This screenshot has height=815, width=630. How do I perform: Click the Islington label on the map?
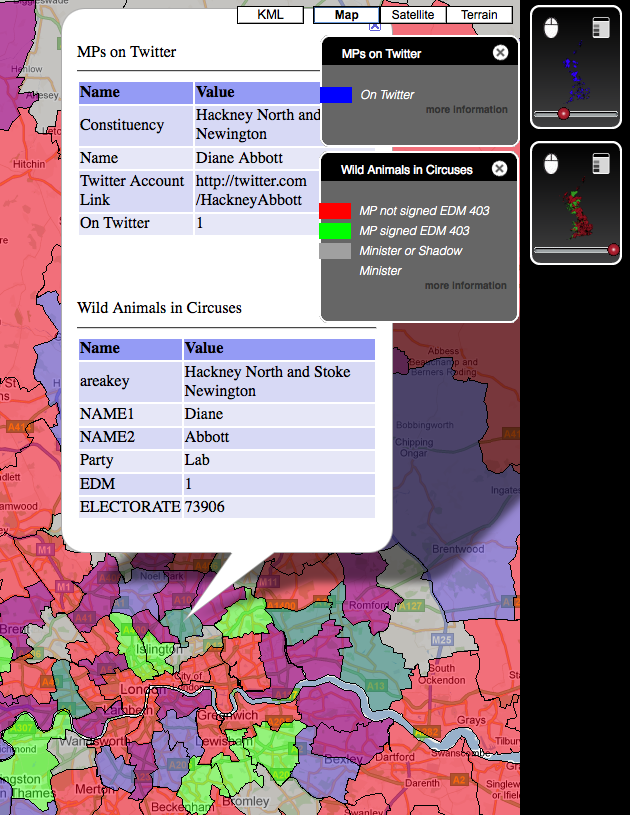(159, 649)
